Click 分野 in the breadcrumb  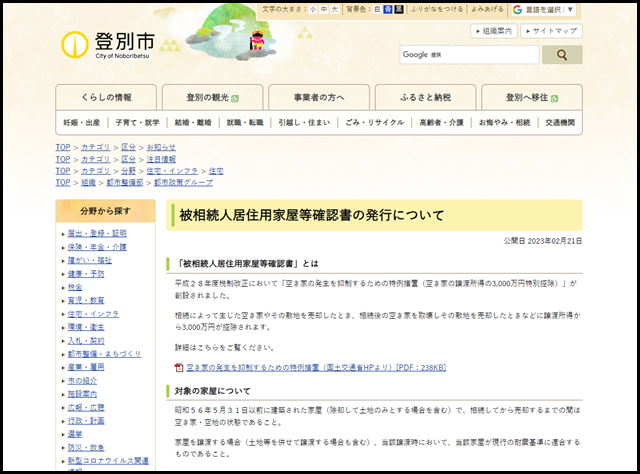pos(128,171)
